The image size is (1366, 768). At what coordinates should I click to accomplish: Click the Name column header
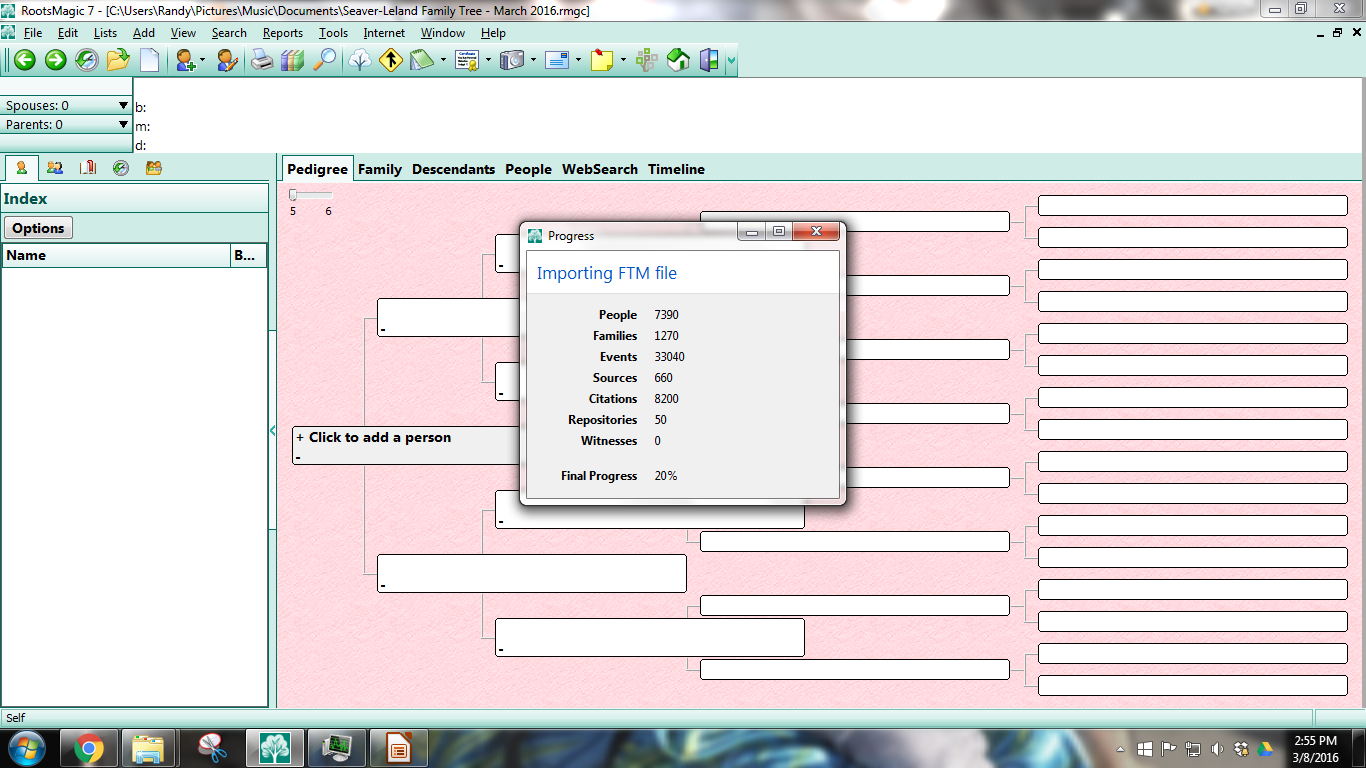click(116, 255)
